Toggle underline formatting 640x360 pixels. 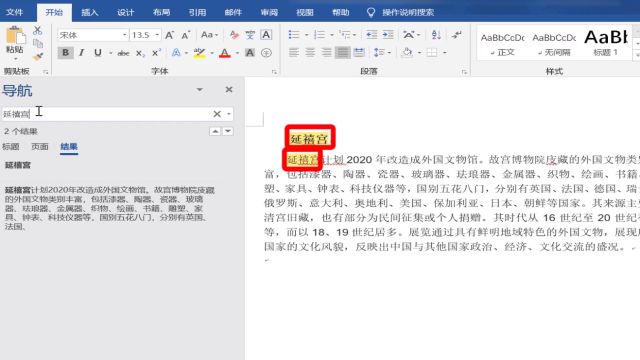[98, 53]
